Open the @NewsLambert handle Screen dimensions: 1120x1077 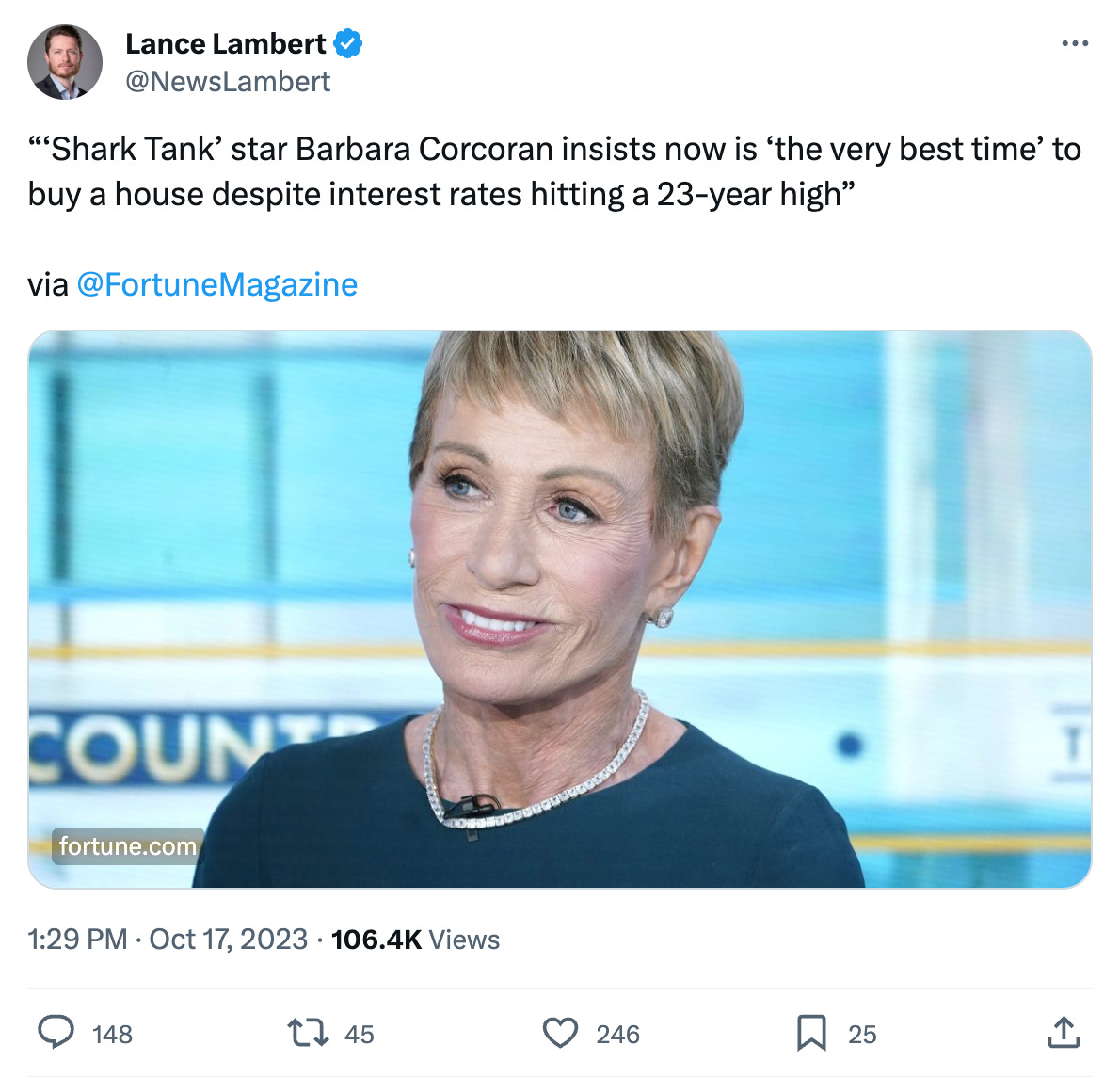coord(228,82)
